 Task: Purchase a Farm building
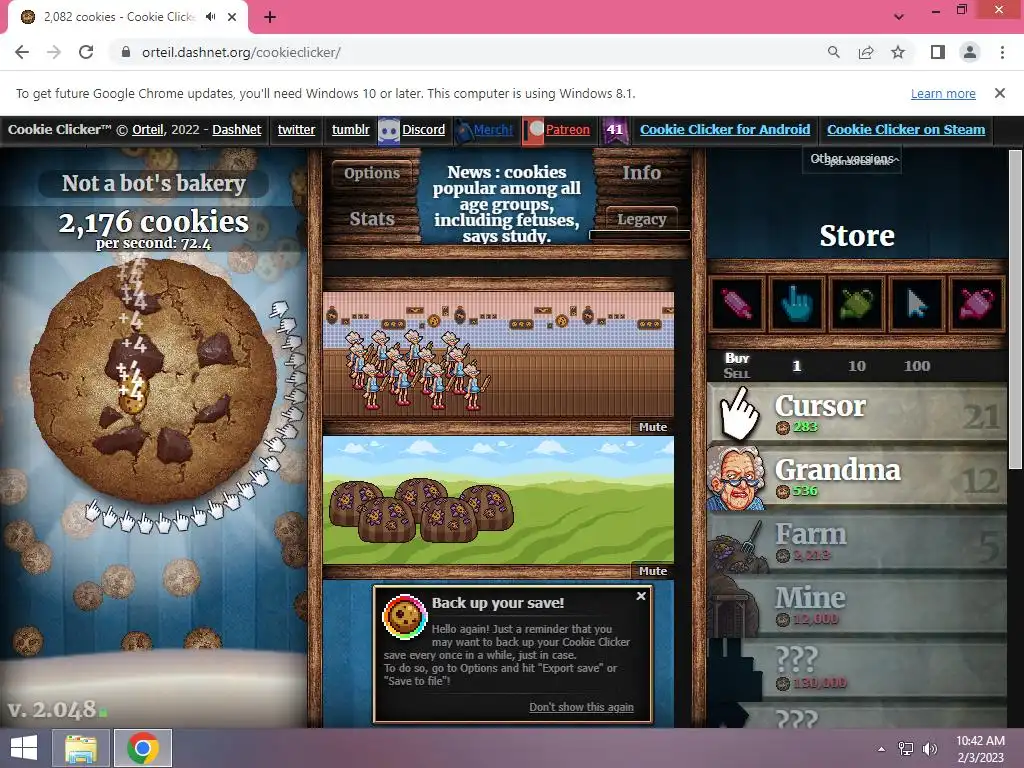point(857,542)
